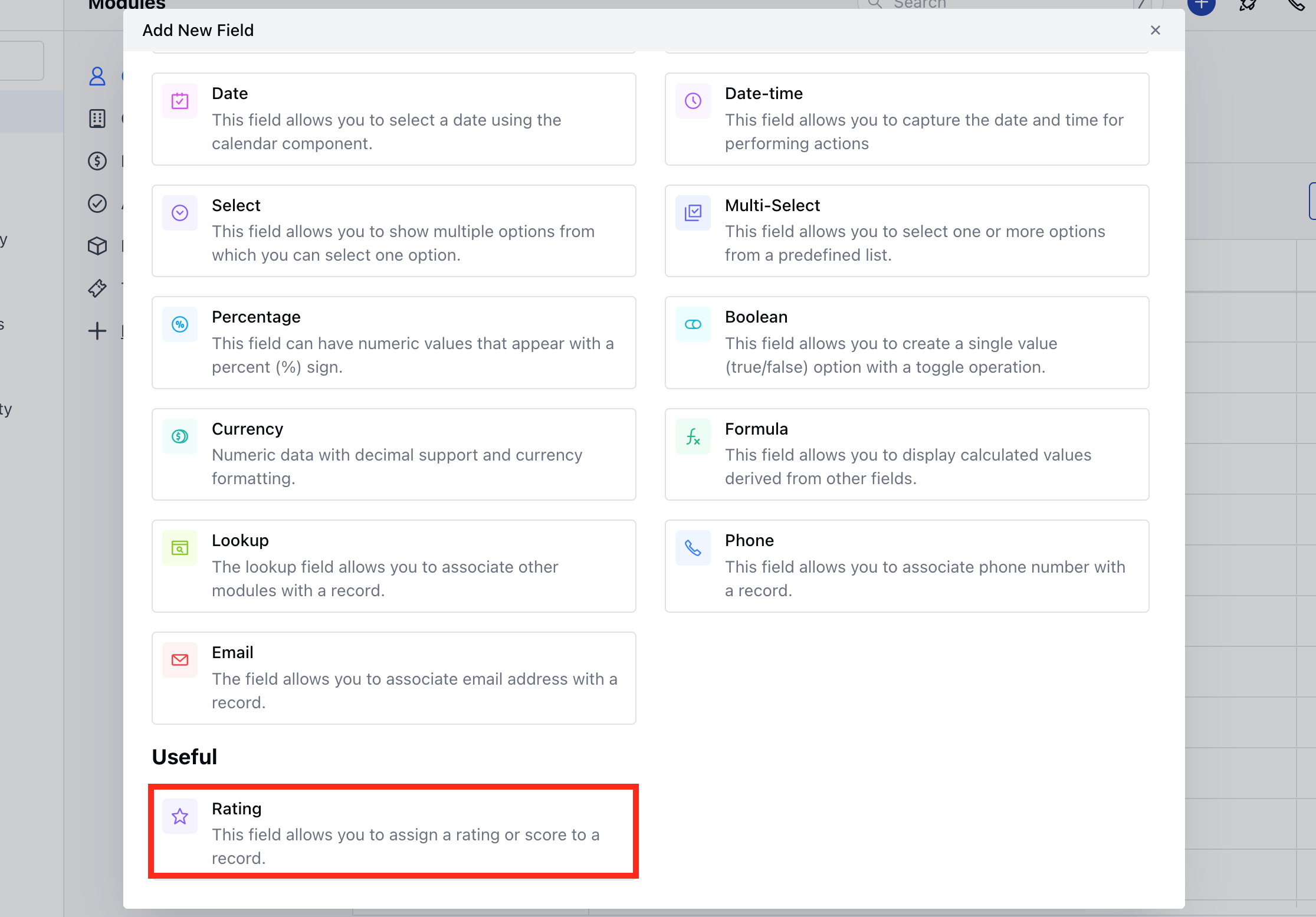1316x917 pixels.
Task: Click the Phone handset icon
Action: point(693,548)
